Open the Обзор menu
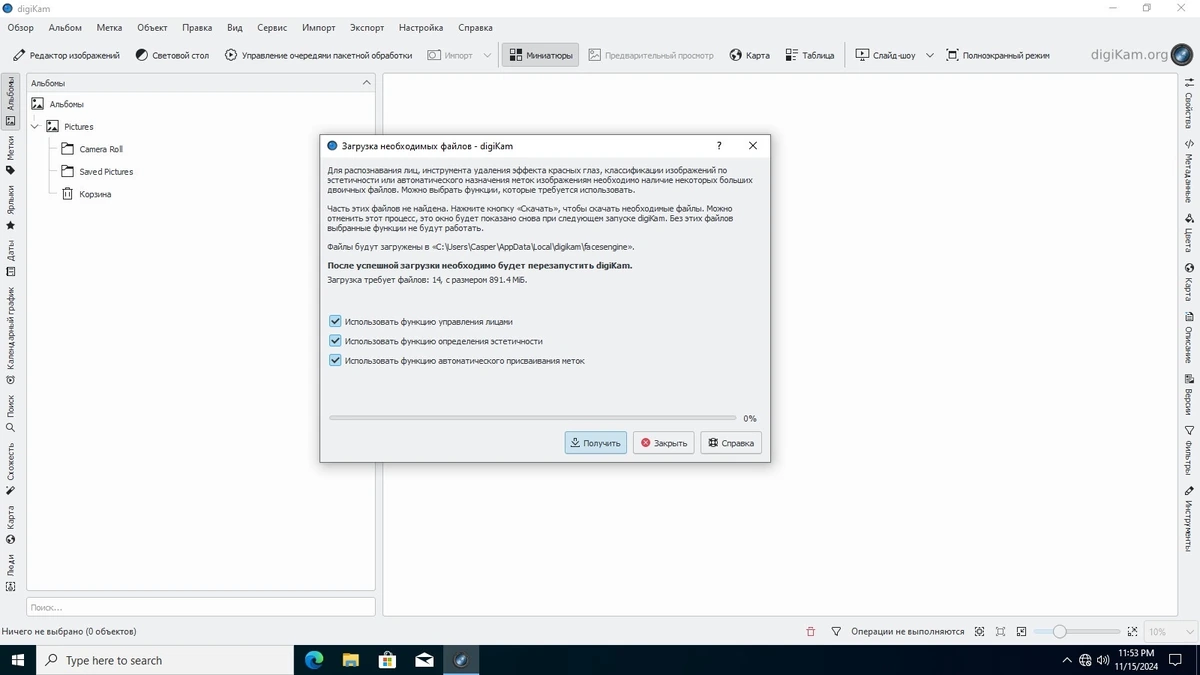The height and width of the screenshot is (675, 1200). click(x=20, y=27)
